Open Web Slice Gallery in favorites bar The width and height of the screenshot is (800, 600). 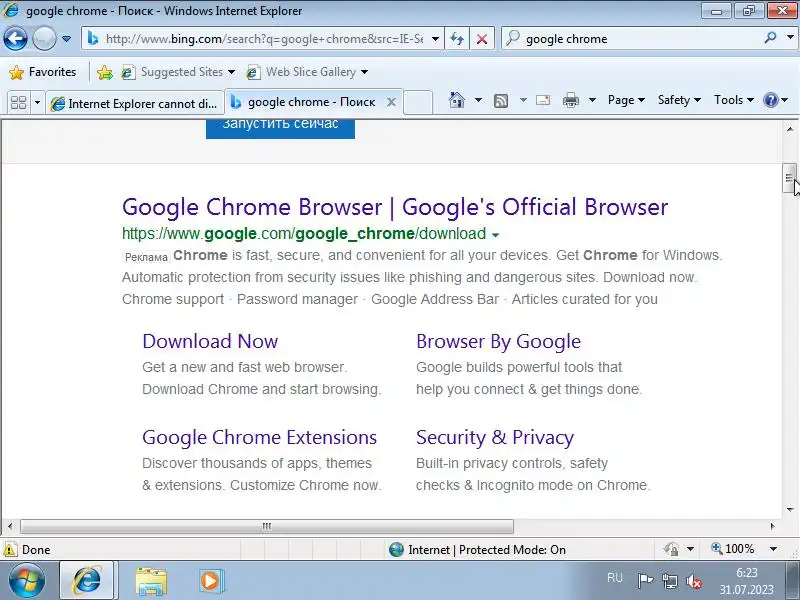pyautogui.click(x=307, y=72)
